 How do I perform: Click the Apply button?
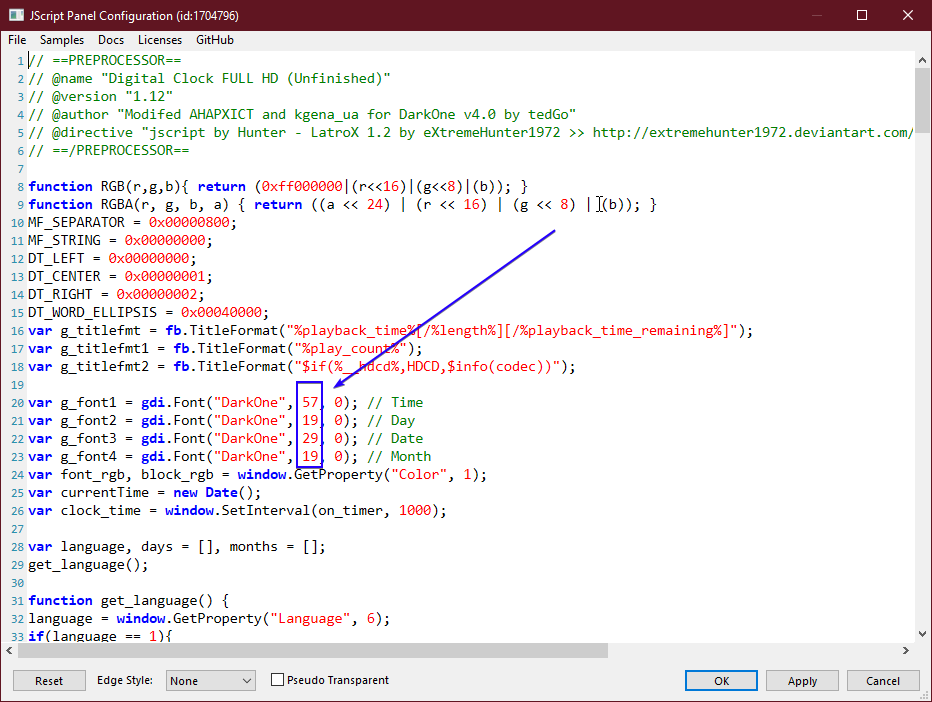802,681
